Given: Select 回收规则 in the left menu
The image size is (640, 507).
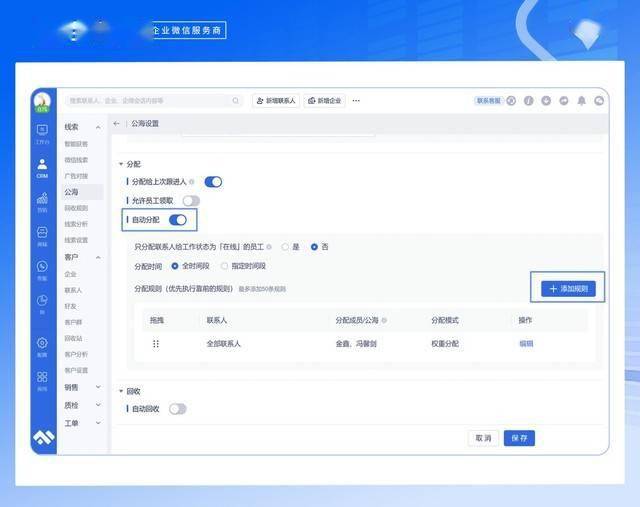Looking at the screenshot, I should tap(76, 208).
